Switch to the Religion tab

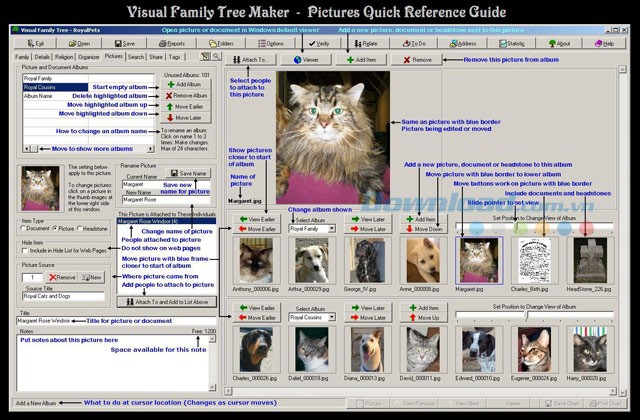click(x=64, y=57)
